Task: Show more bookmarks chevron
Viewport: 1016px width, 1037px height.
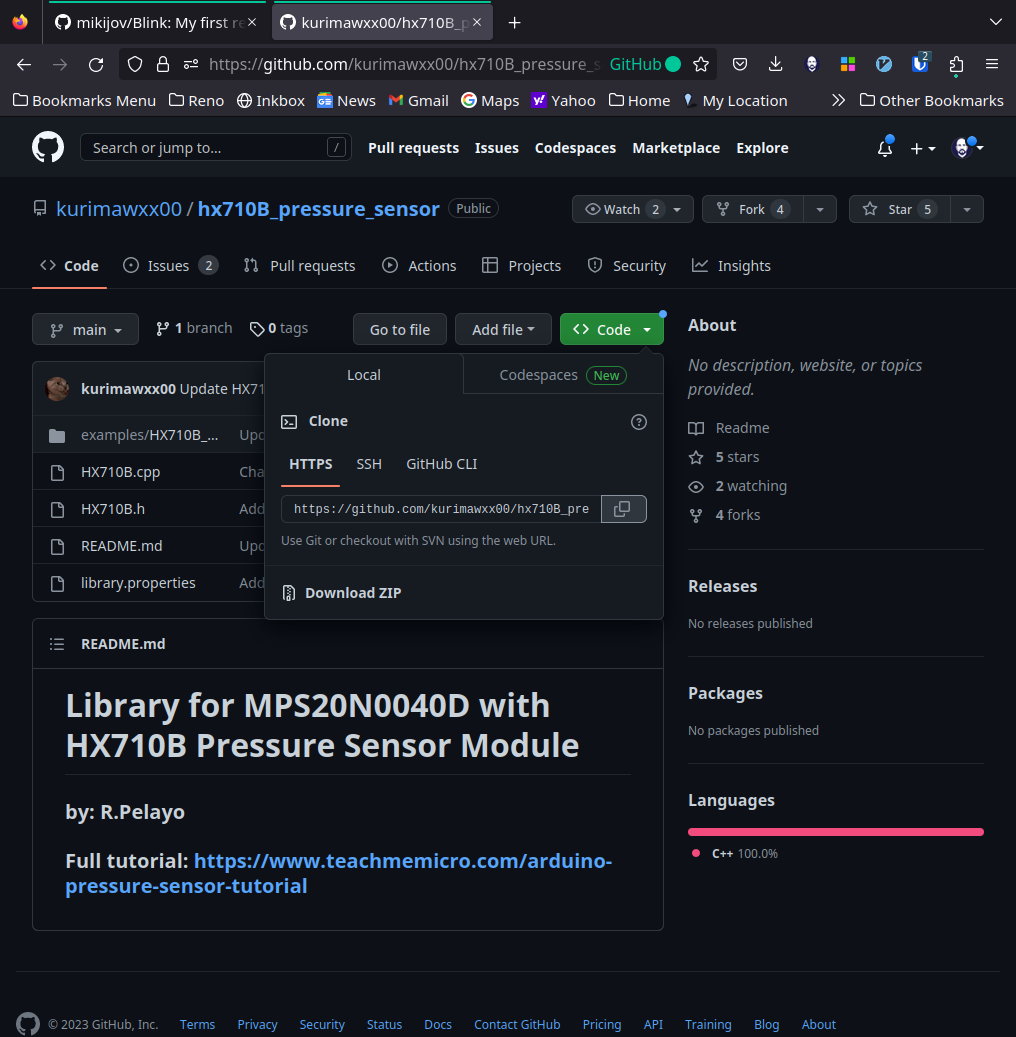Action: coord(838,101)
